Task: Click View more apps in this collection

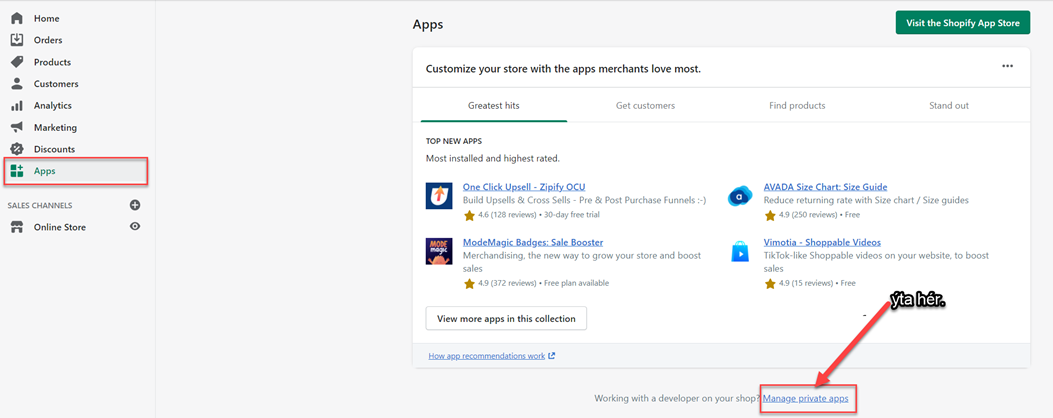Action: 506,319
